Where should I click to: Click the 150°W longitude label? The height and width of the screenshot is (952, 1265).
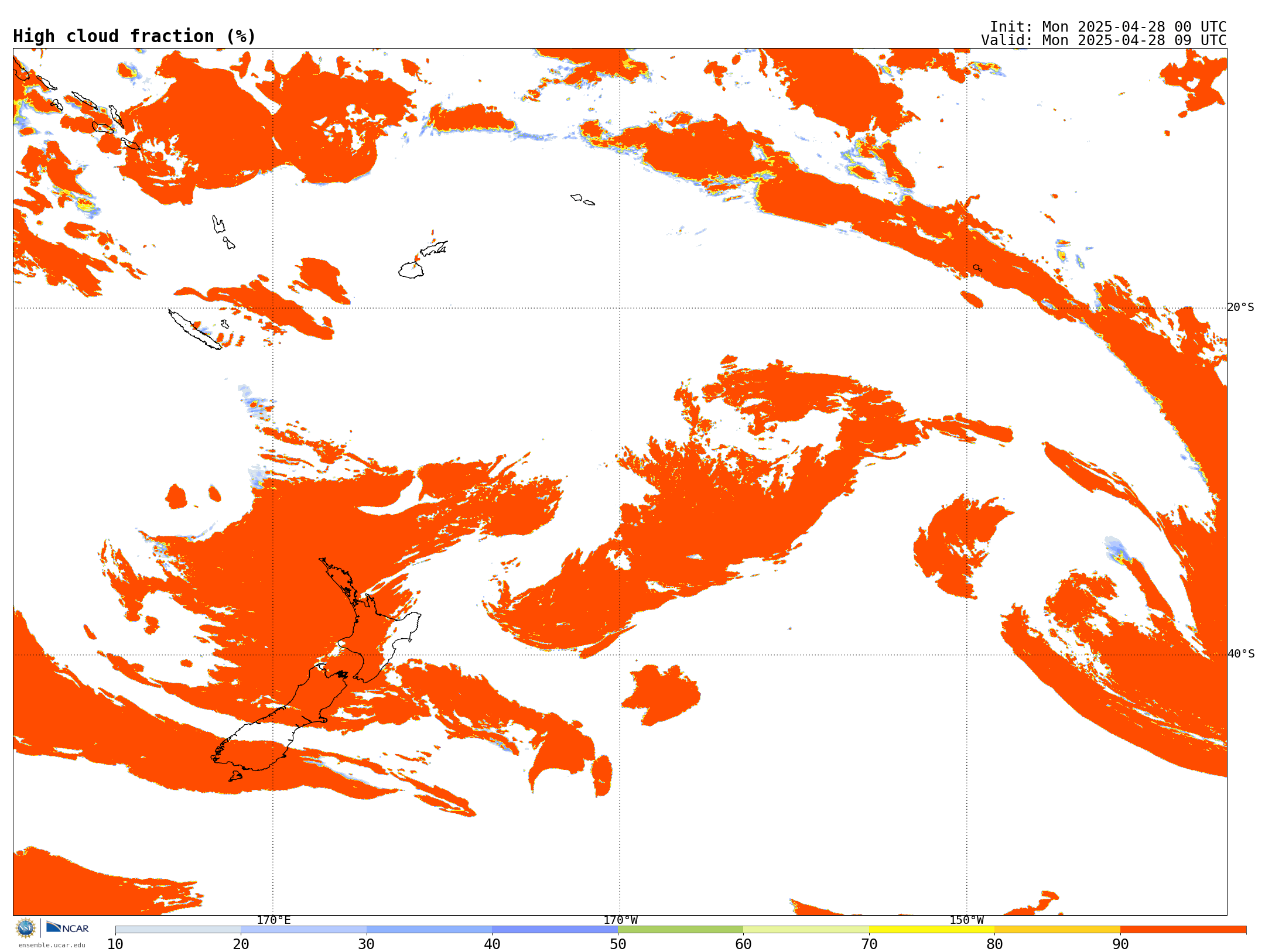[x=967, y=920]
